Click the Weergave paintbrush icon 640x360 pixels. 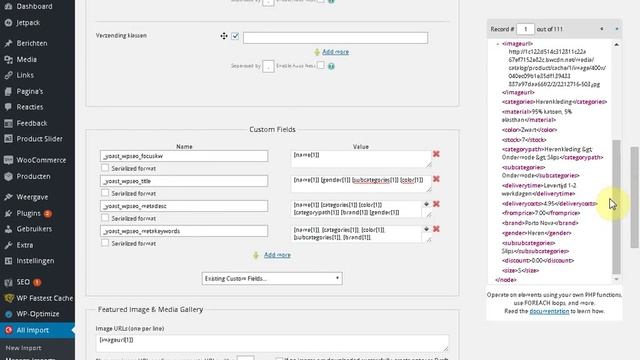click(8, 197)
